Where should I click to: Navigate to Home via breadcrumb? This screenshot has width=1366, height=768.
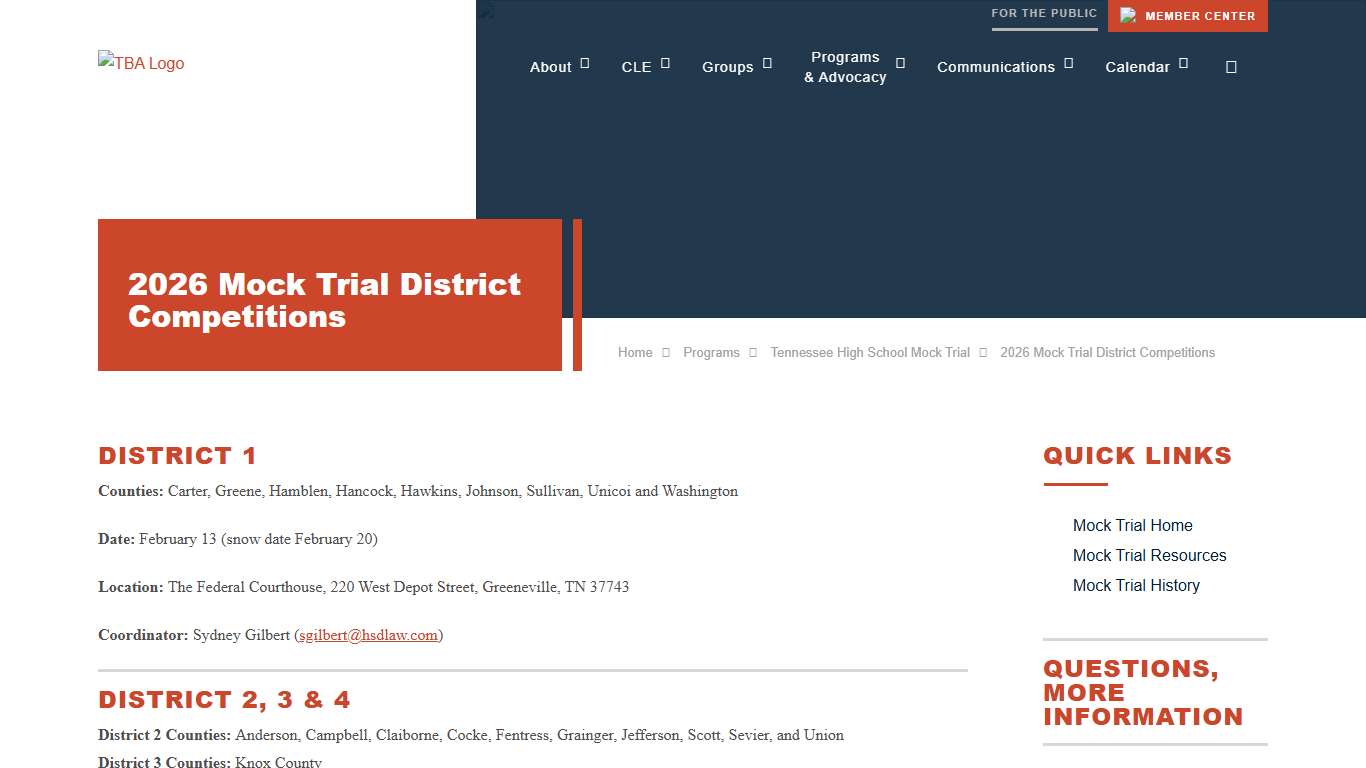(x=634, y=352)
